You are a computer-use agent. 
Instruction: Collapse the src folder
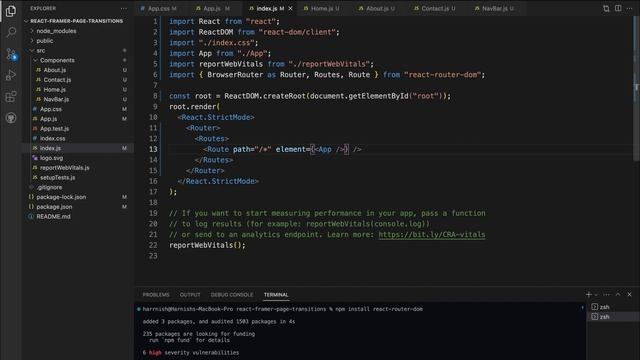point(41,51)
